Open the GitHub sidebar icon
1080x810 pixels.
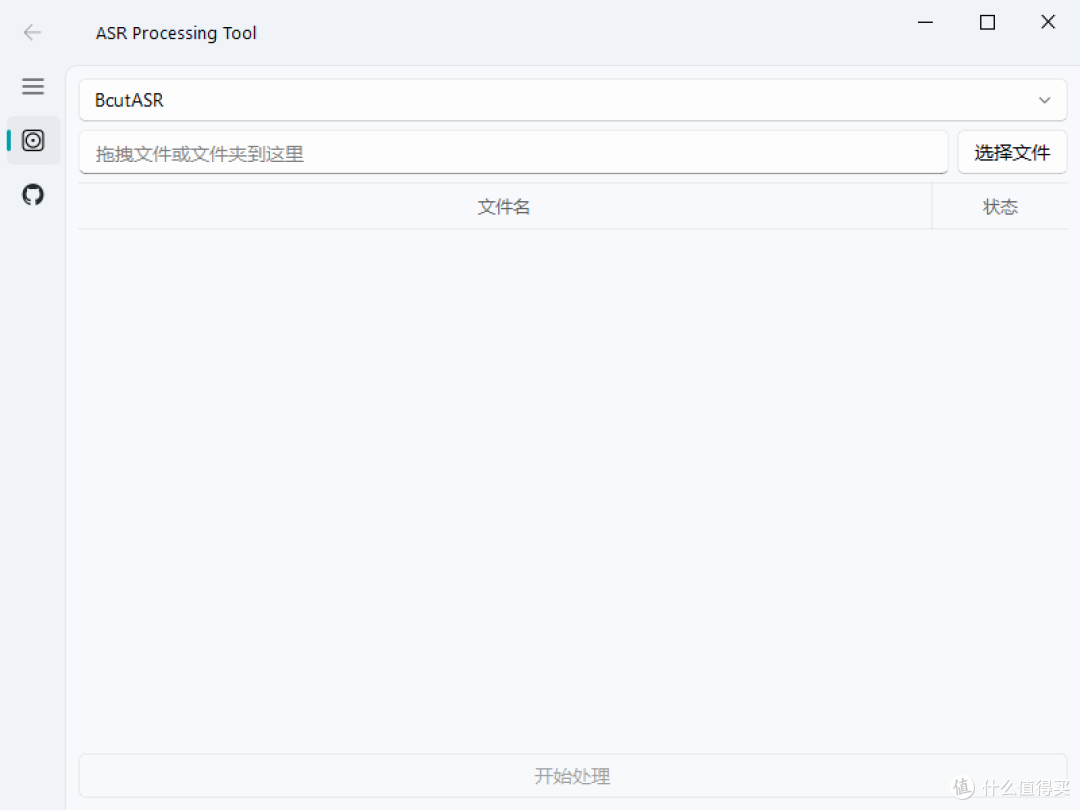click(x=33, y=195)
